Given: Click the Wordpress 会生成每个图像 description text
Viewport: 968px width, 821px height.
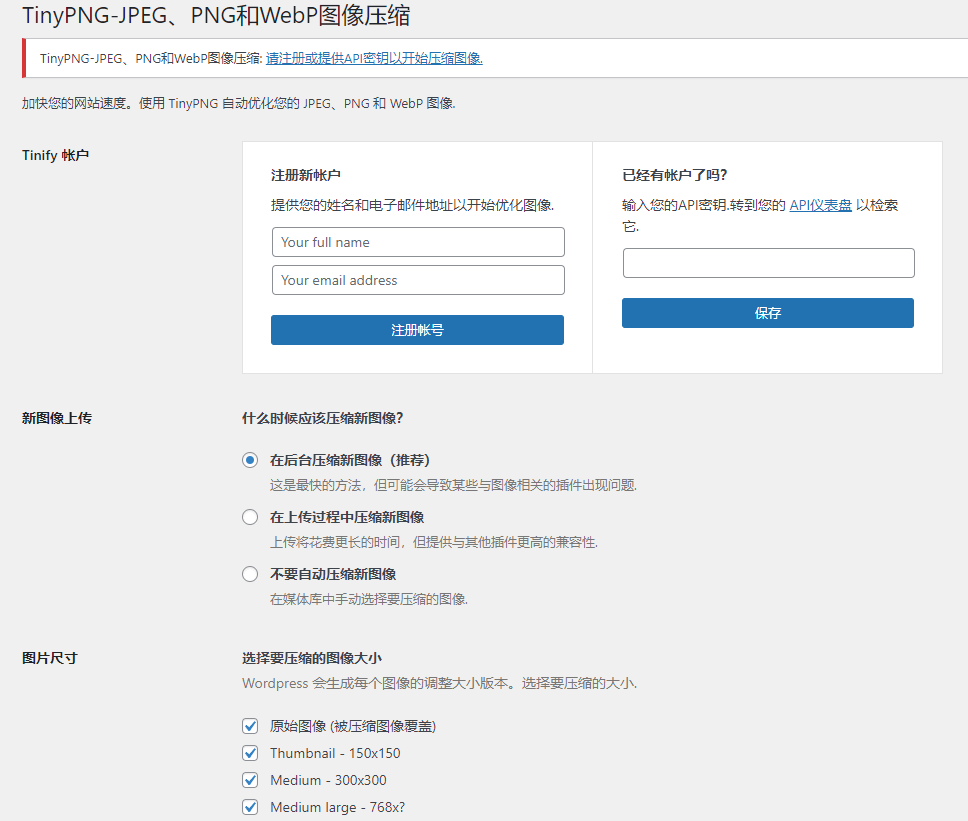Looking at the screenshot, I should coord(440,683).
